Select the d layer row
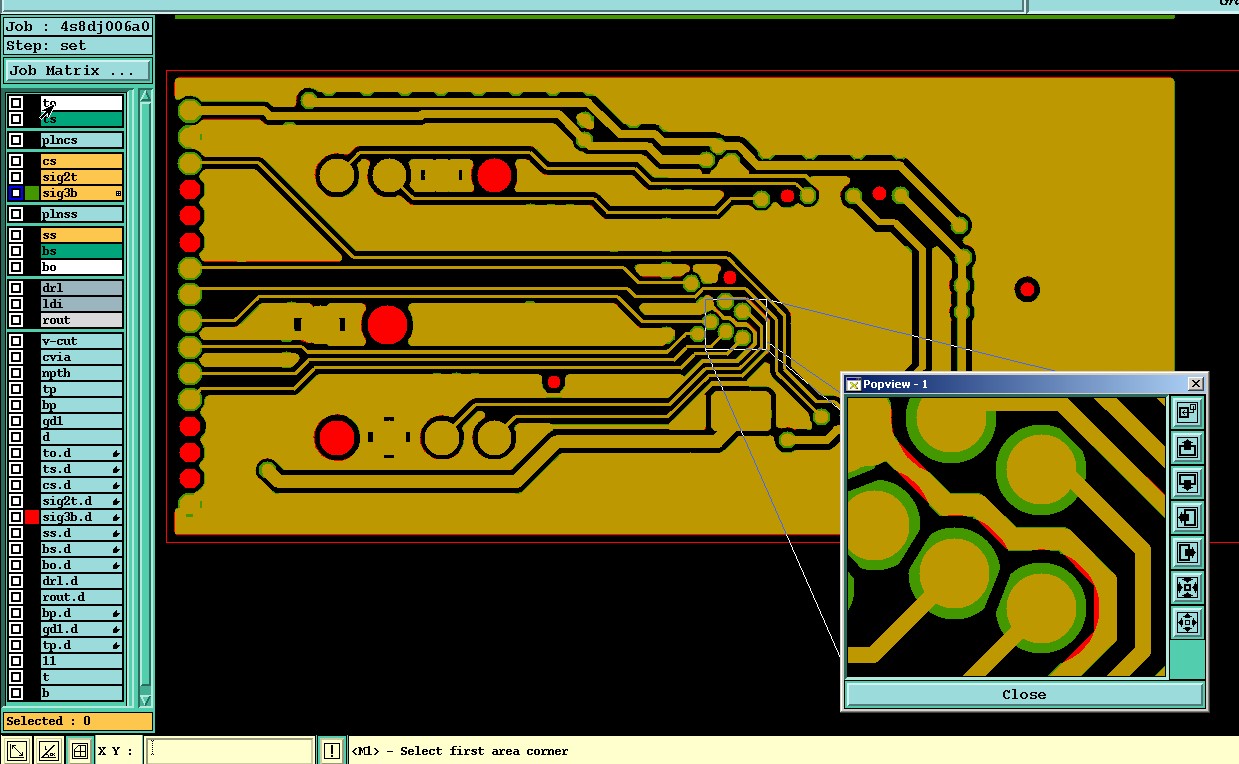 tap(82, 437)
